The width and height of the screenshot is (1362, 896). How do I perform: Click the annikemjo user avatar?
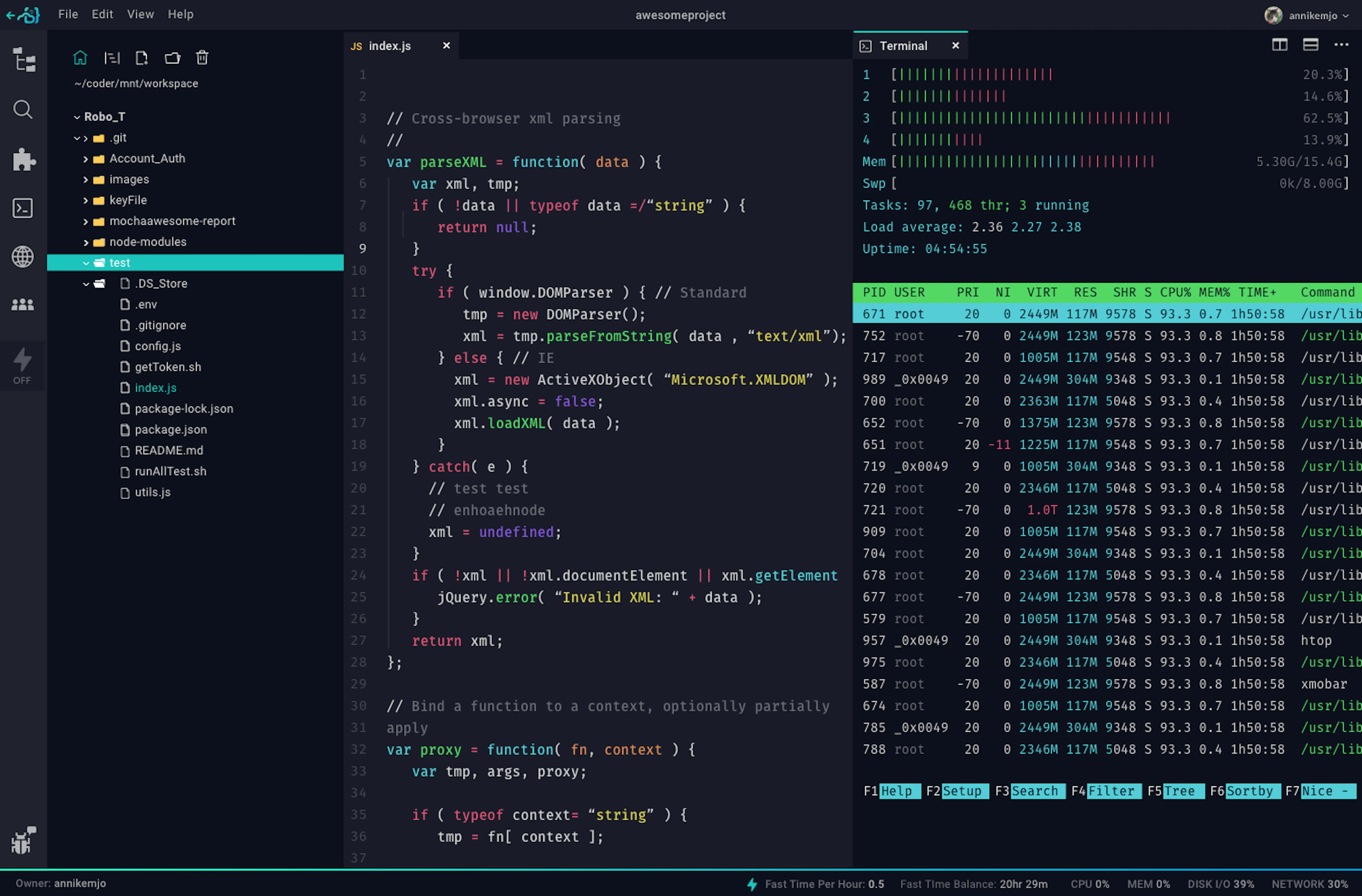pyautogui.click(x=1273, y=16)
